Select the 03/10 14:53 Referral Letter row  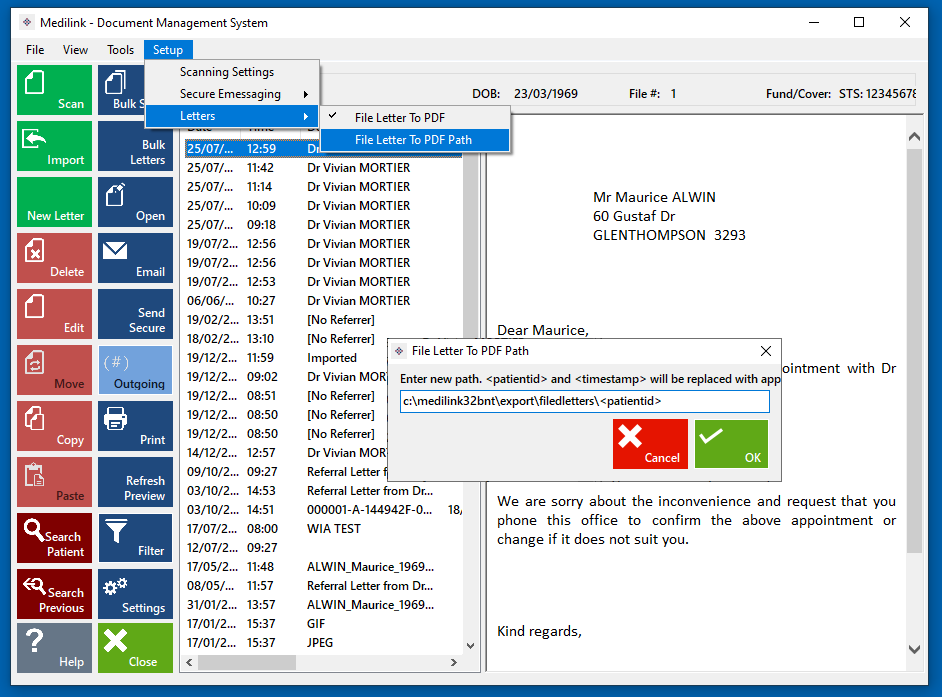point(323,491)
